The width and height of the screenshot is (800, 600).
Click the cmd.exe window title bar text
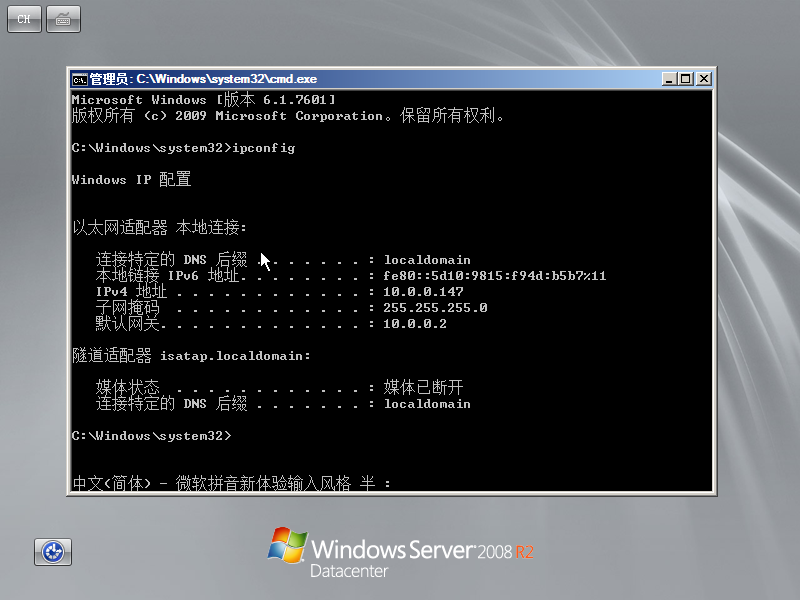point(203,79)
